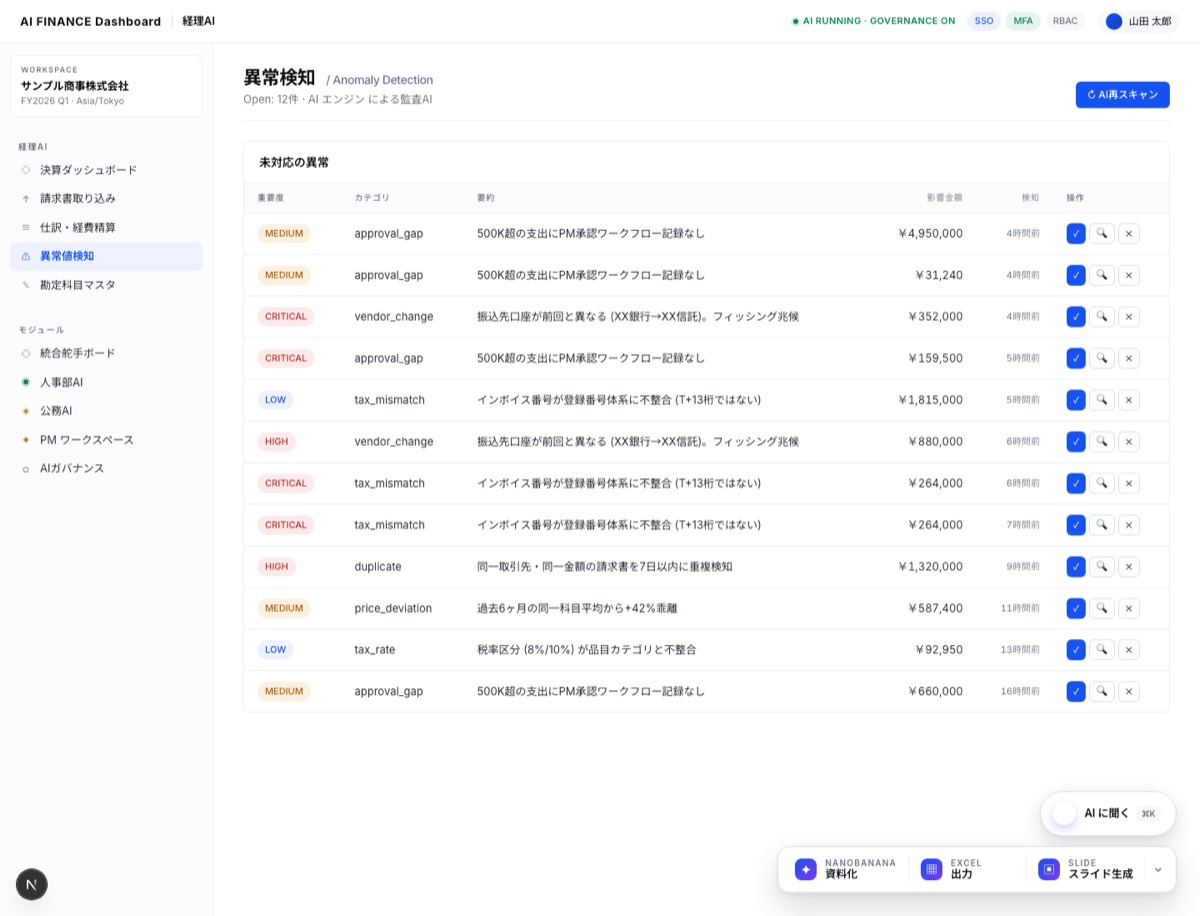Run AI再スキャン rescan
The image size is (1200, 916).
point(1122,95)
